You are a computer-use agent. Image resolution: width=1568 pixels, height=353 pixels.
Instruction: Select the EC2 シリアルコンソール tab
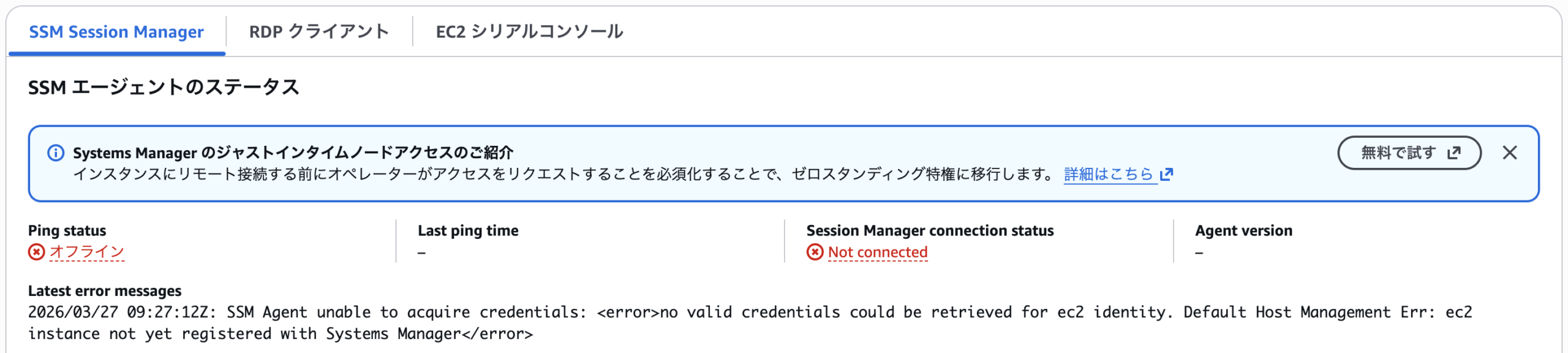(x=529, y=32)
